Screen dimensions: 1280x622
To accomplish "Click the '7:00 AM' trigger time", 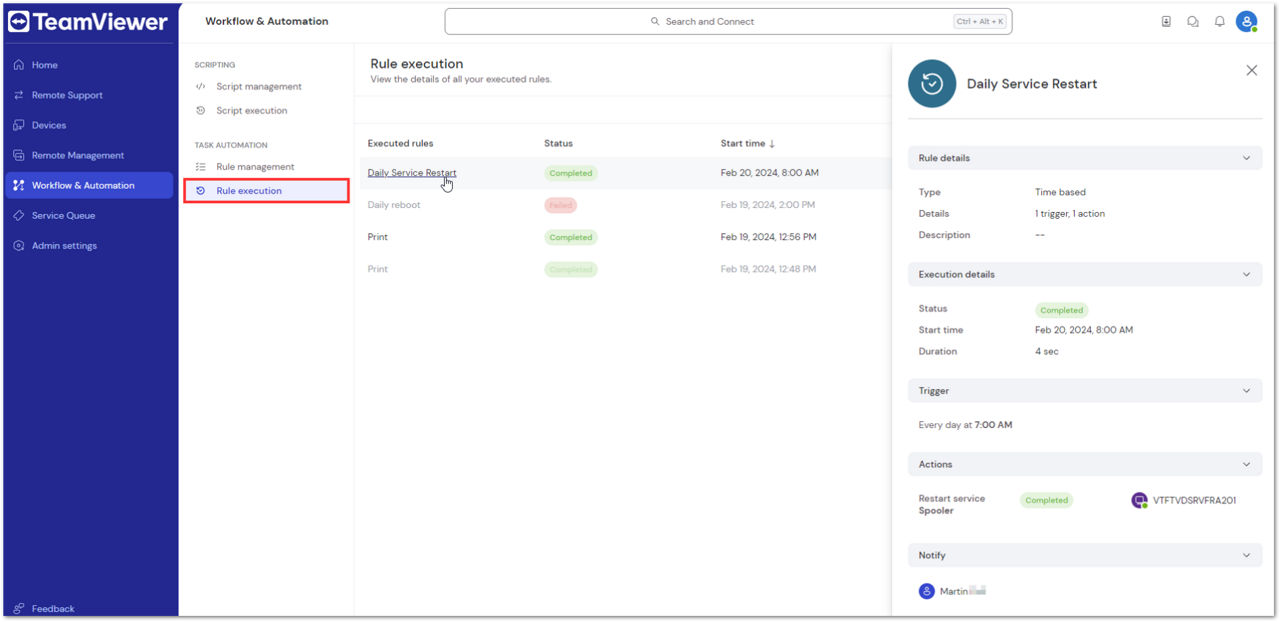I will (993, 425).
